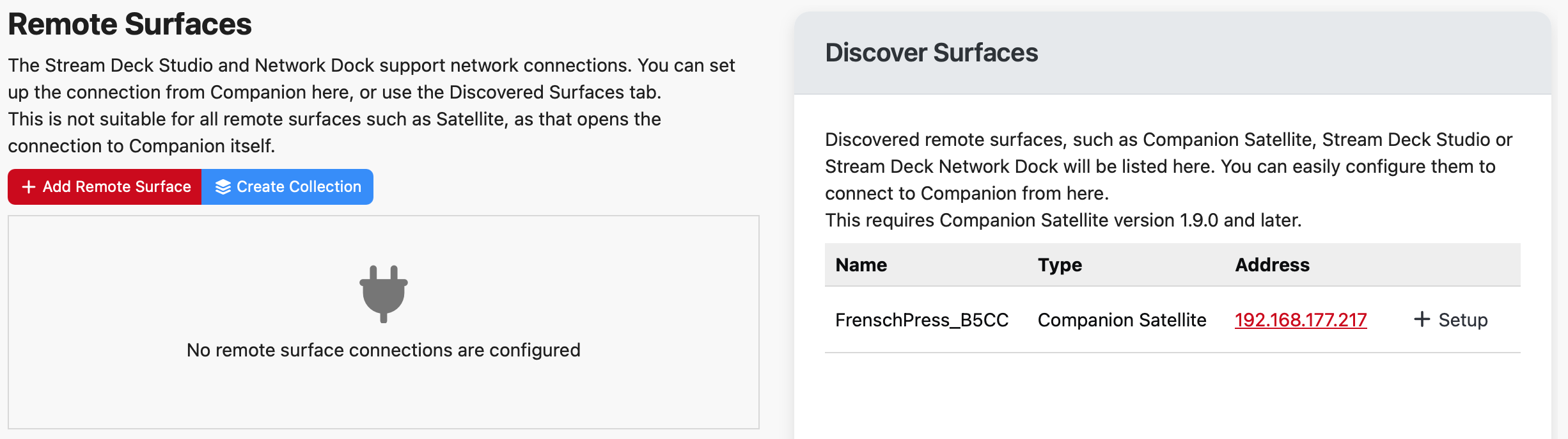This screenshot has height=439, width=1568.
Task: Click the Remote Surfaces page heading
Action: 130,24
